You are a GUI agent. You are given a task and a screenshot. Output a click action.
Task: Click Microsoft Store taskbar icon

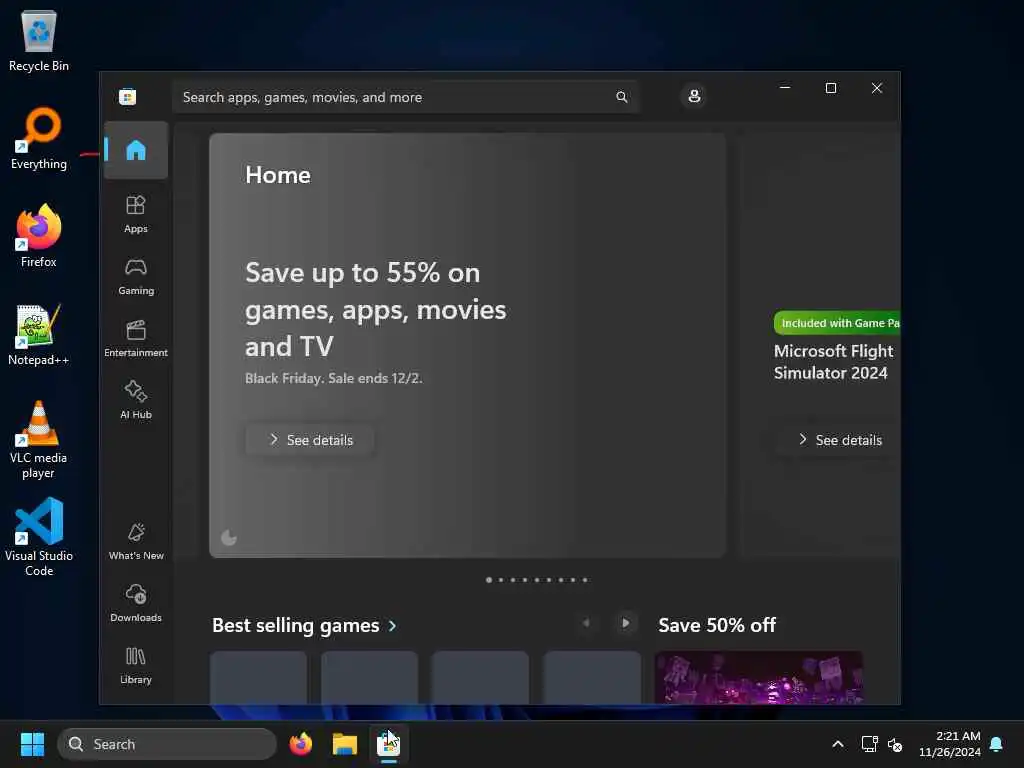point(389,744)
